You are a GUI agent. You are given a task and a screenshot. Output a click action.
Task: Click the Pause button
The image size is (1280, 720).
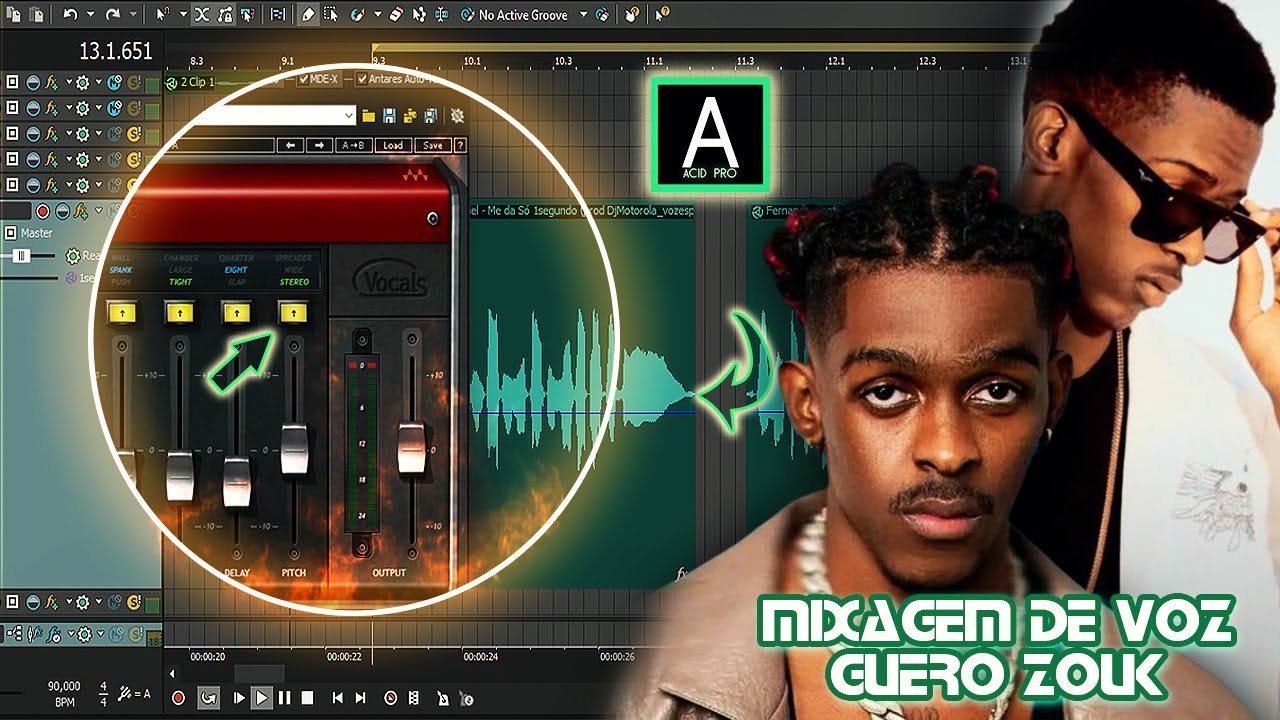tap(284, 698)
